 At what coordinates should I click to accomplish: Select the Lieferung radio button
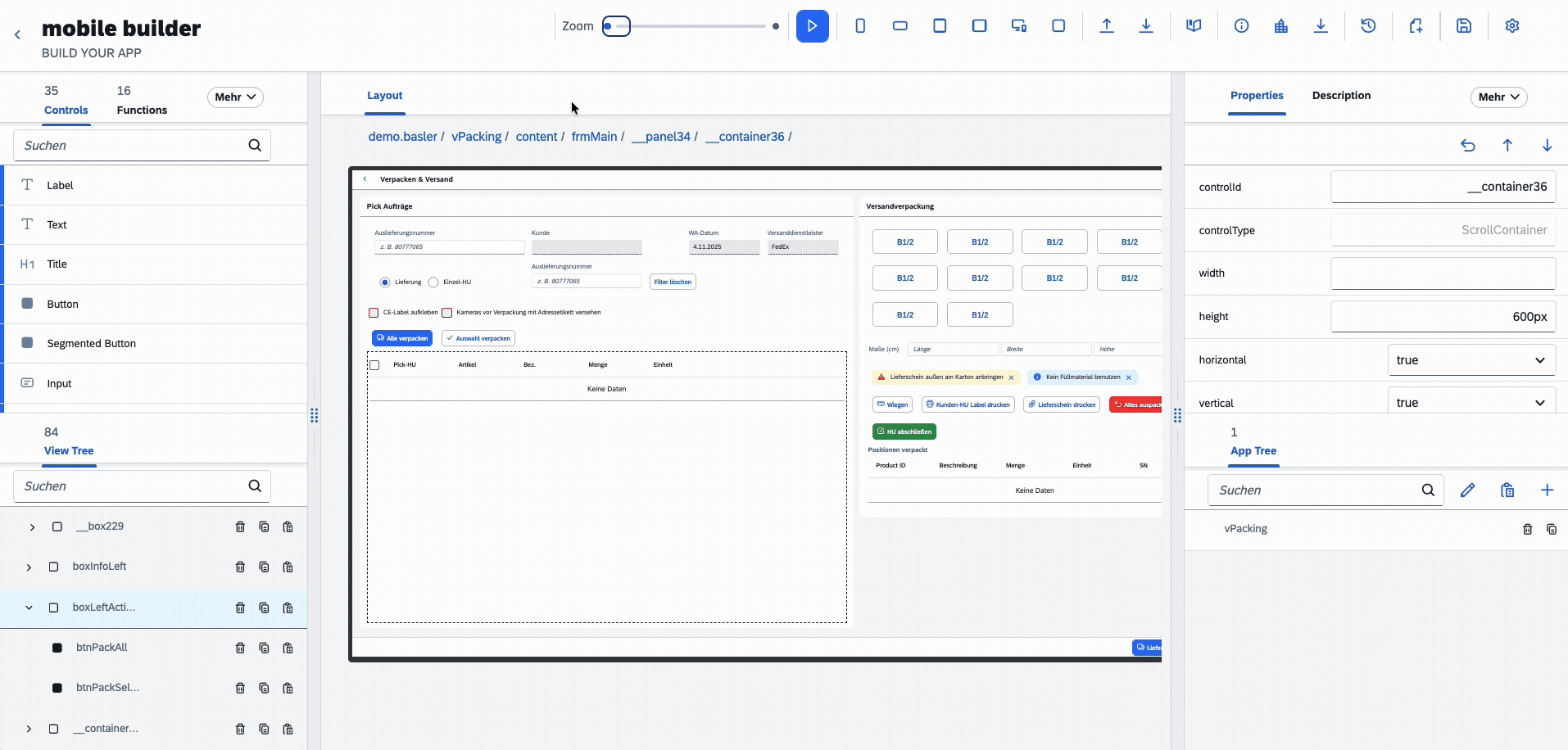(385, 282)
